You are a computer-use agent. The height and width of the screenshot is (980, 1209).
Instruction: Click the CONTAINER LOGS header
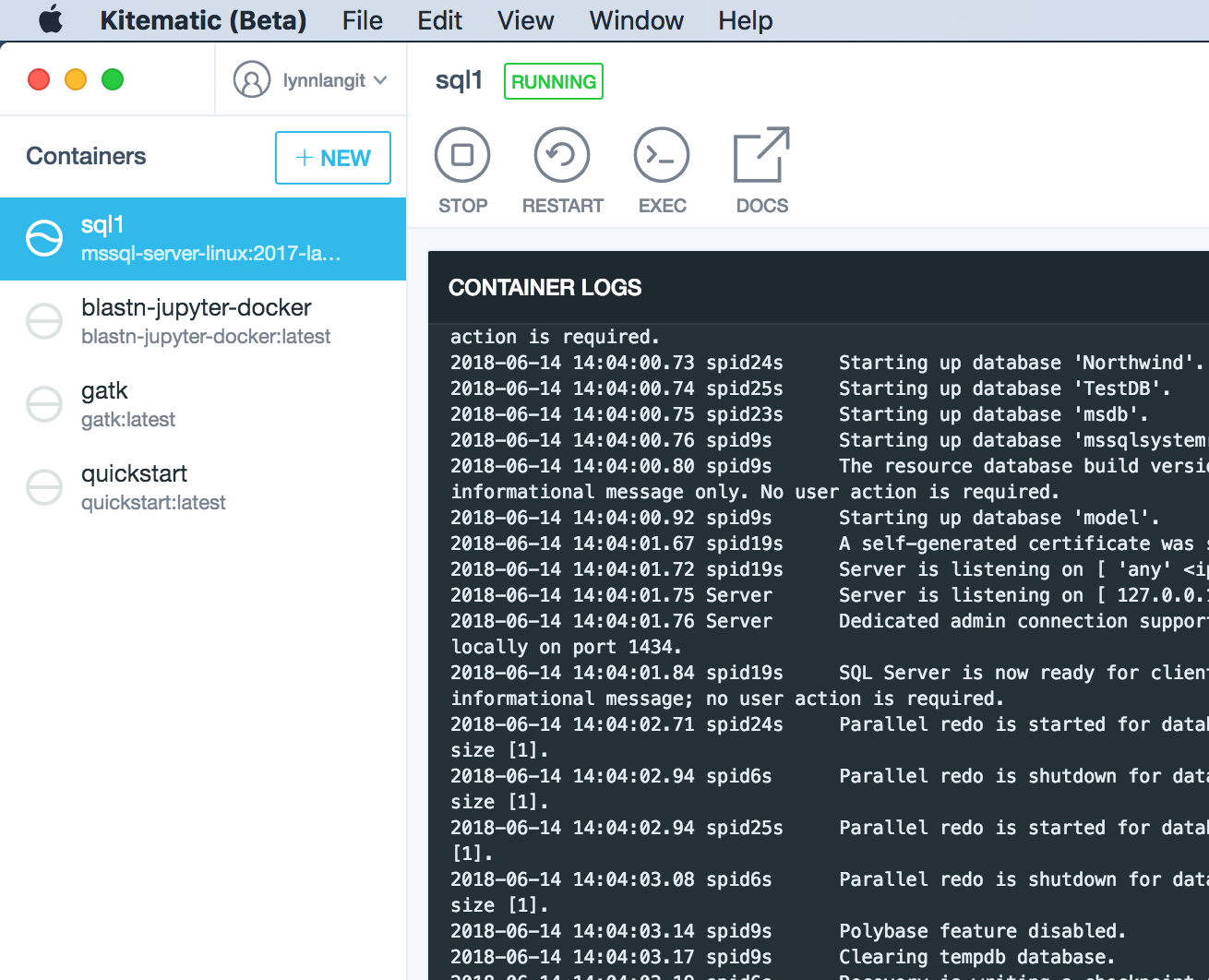point(545,288)
